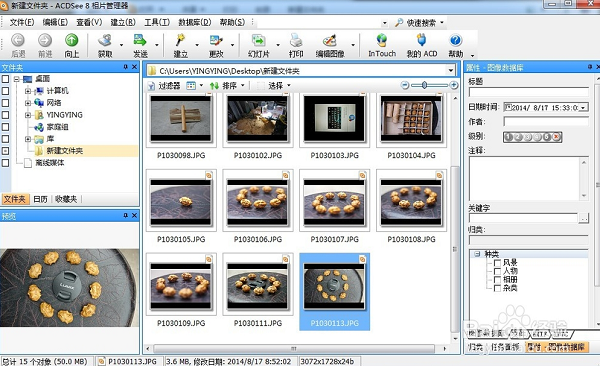Image resolution: width=600 pixels, height=366 pixels.
Task: Click rating 1 in the level bar
Action: [509, 137]
